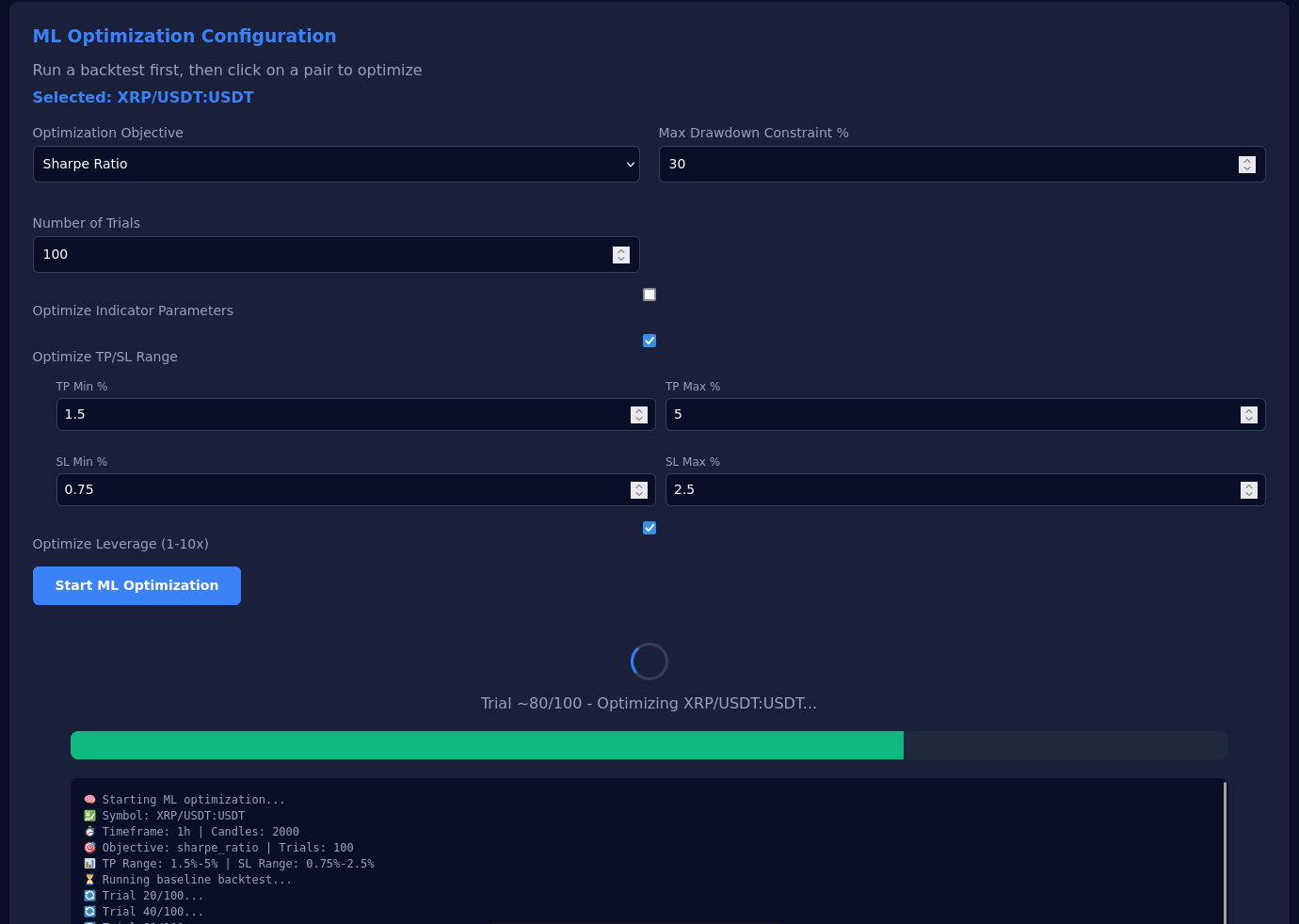
Task: Uncheck the Optimize TP/SL Range checkbox
Action: (x=649, y=341)
